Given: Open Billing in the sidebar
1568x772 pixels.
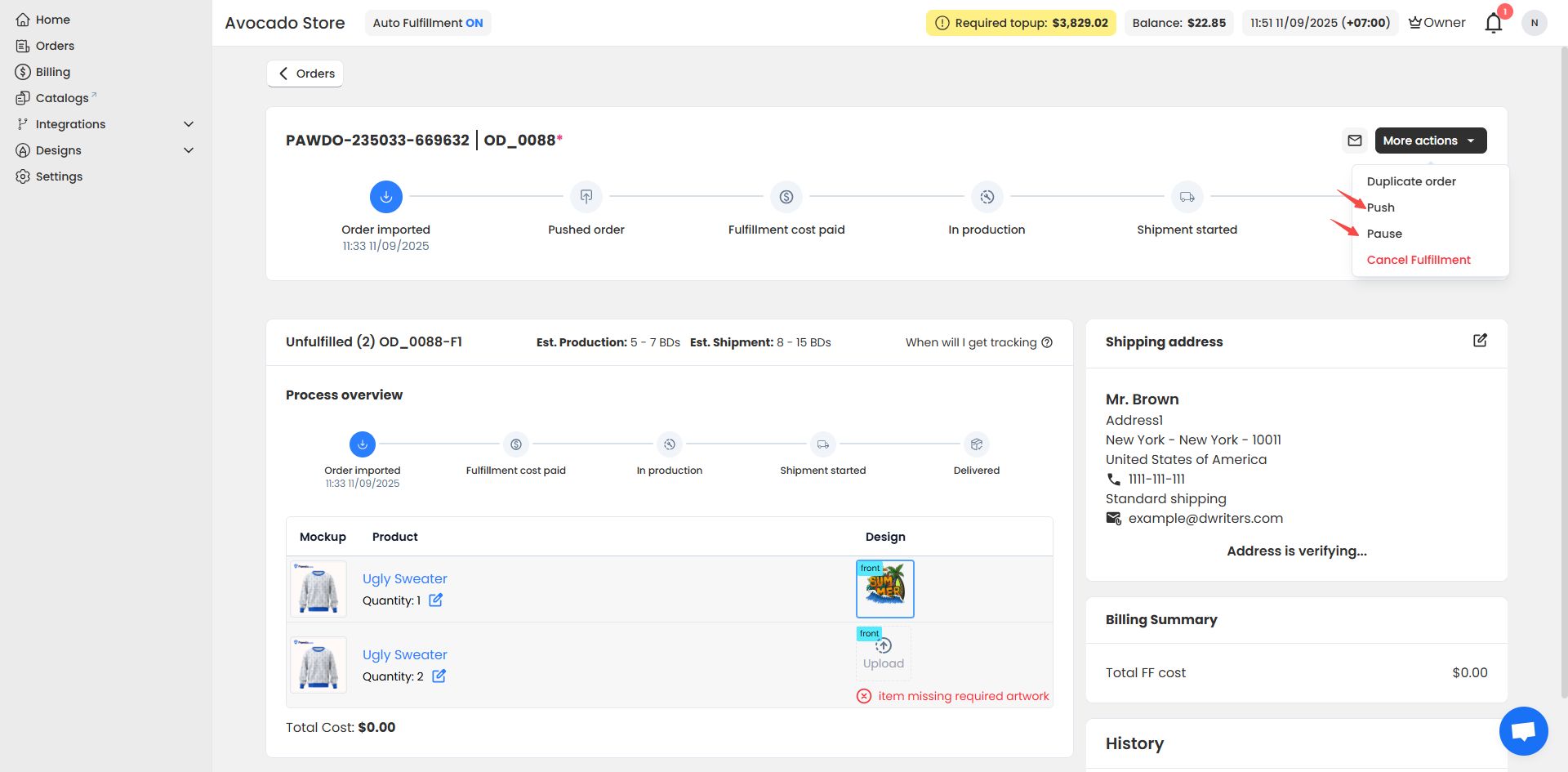Looking at the screenshot, I should pos(52,72).
